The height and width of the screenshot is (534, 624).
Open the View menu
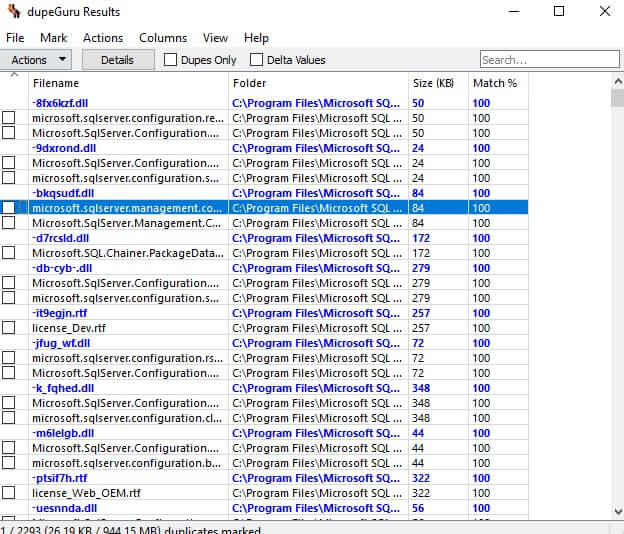215,37
